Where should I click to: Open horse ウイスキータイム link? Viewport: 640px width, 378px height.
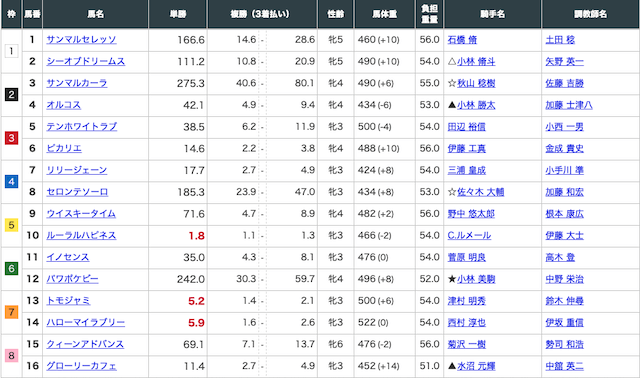(x=81, y=213)
